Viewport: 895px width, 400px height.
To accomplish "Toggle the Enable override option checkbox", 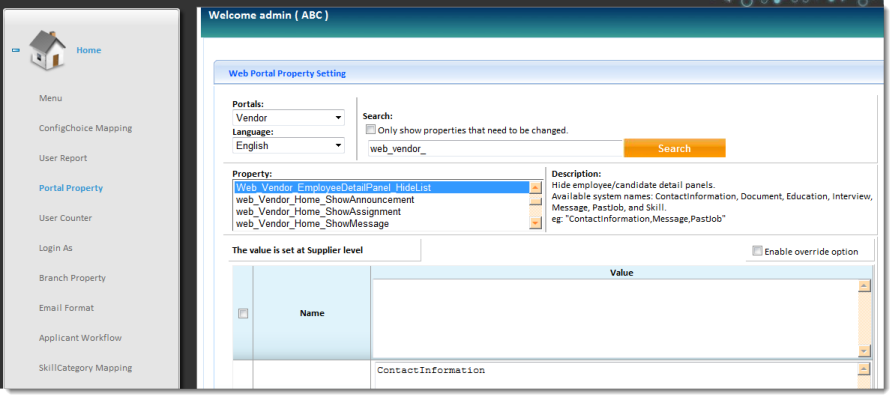I will [x=758, y=251].
